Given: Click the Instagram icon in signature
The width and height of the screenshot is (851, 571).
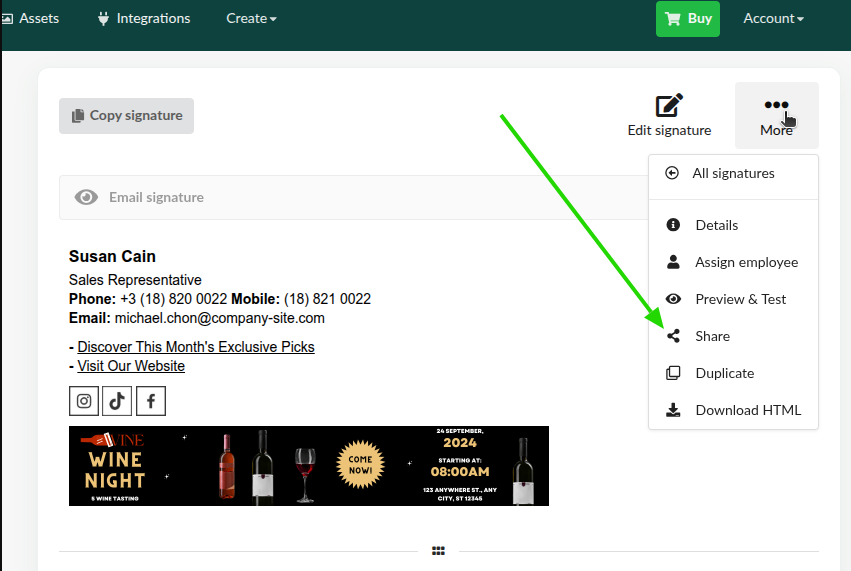Looking at the screenshot, I should click(x=84, y=401).
